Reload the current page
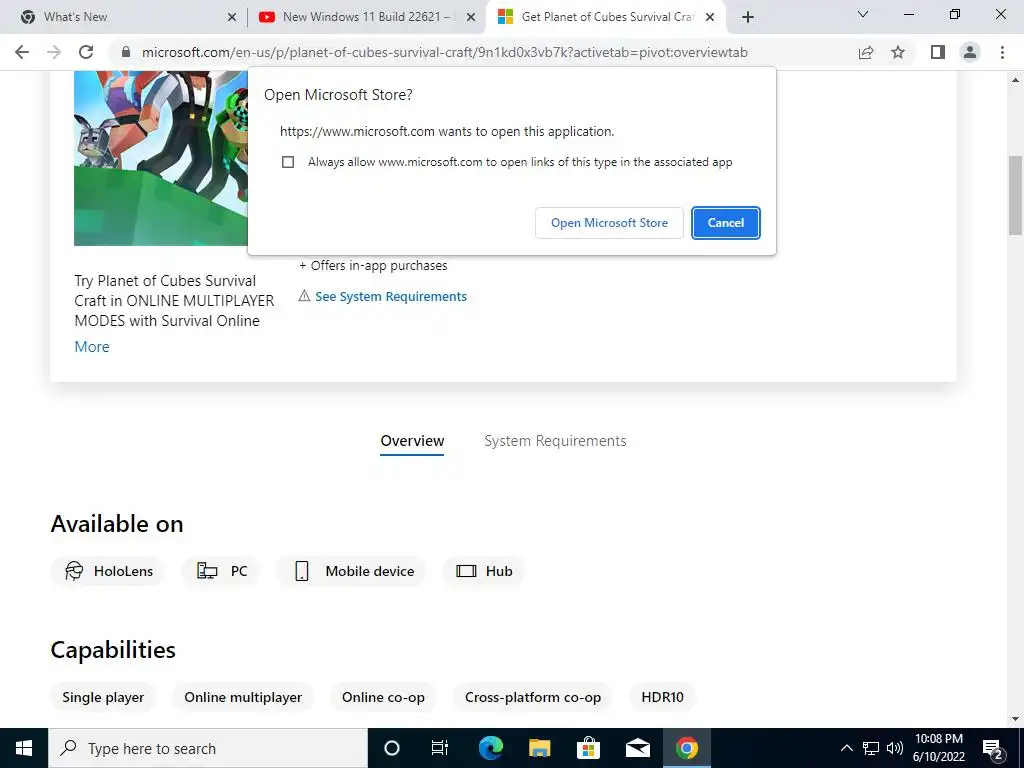This screenshot has width=1024, height=768. (x=86, y=52)
